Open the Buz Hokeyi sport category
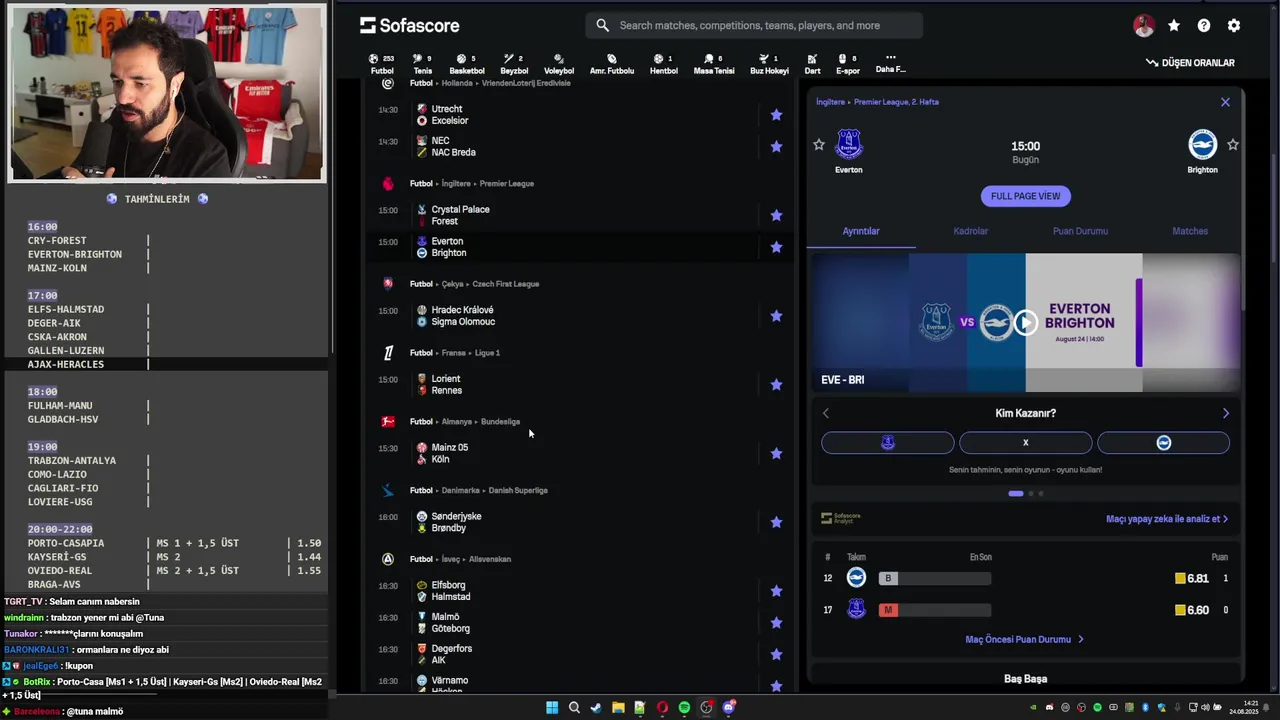Viewport: 1280px width, 720px height. coord(770,64)
